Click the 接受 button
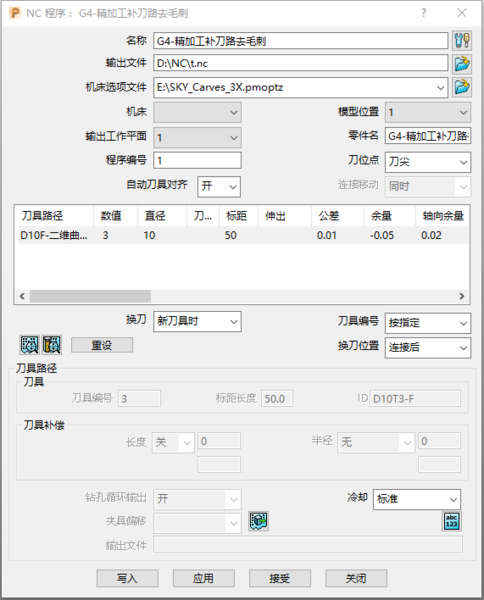The height and width of the screenshot is (600, 484). click(x=280, y=578)
